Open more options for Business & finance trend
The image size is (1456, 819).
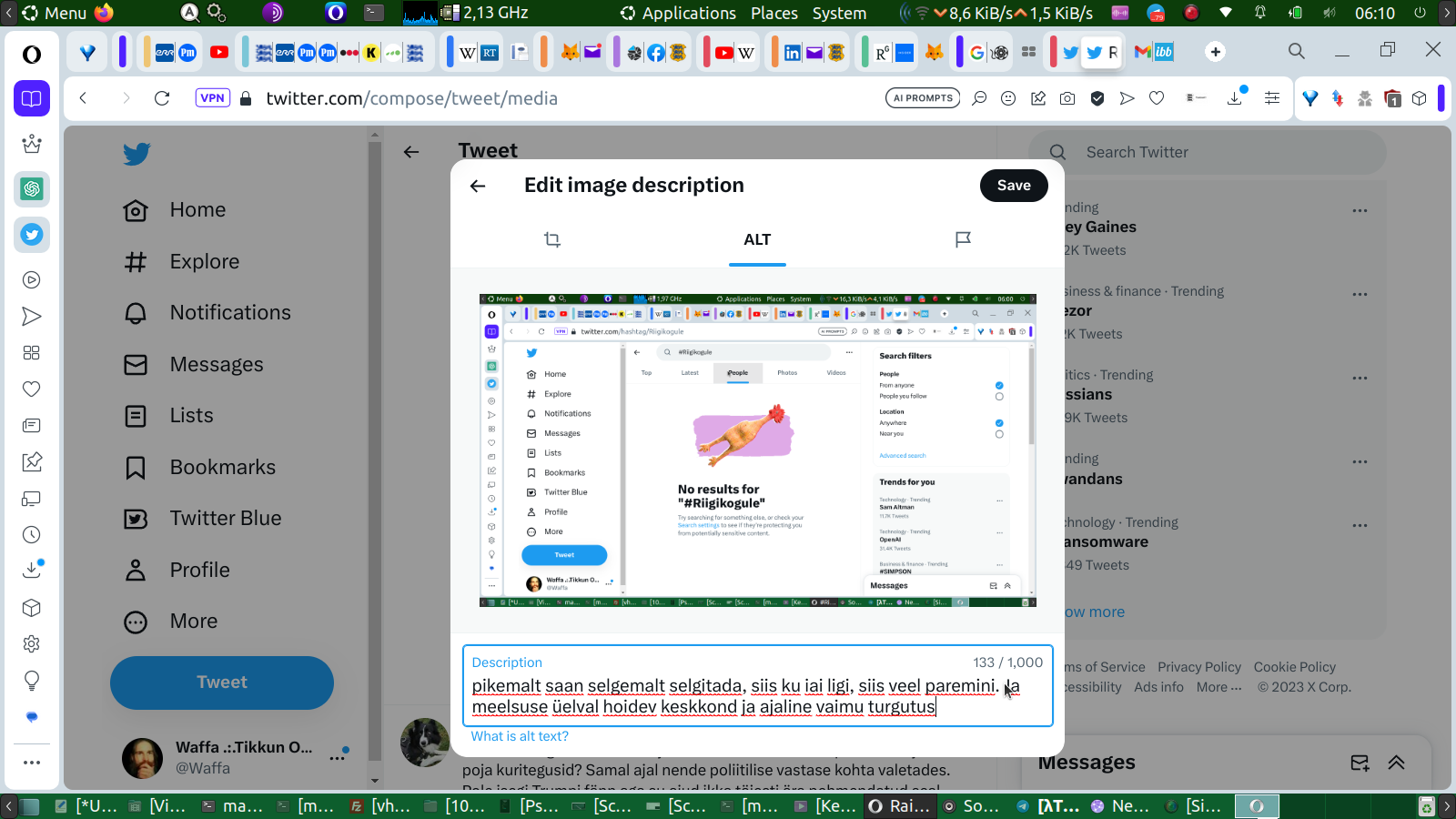click(x=1360, y=295)
